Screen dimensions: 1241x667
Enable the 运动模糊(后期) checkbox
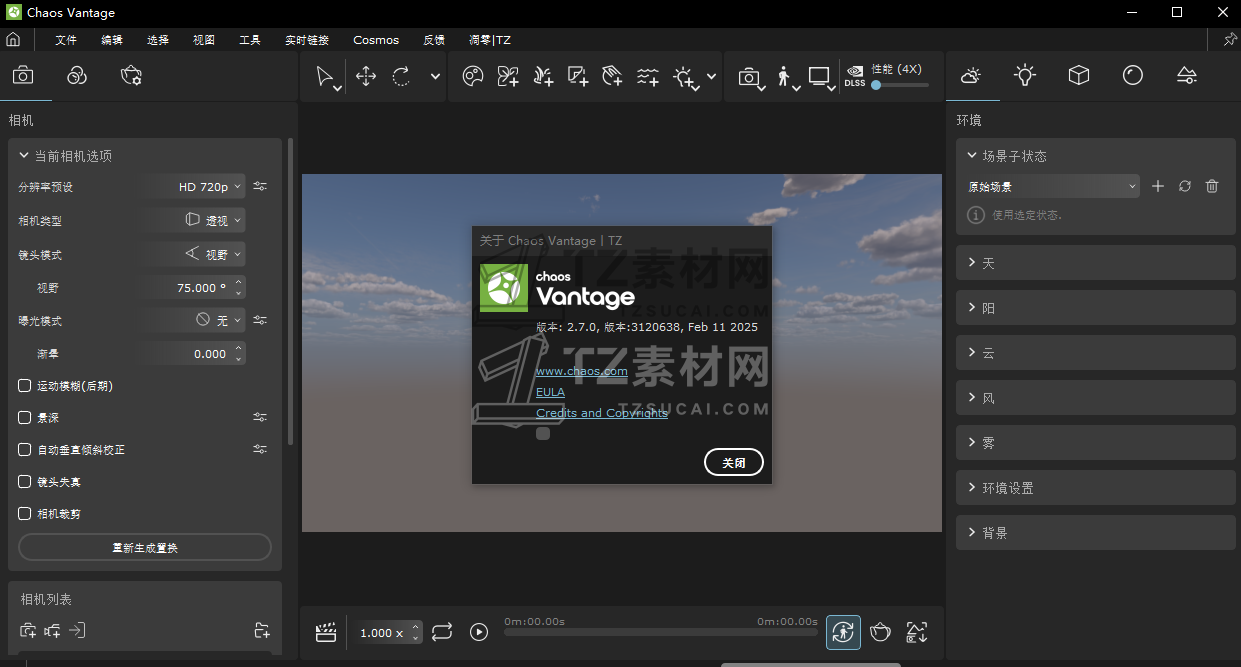[x=25, y=386]
